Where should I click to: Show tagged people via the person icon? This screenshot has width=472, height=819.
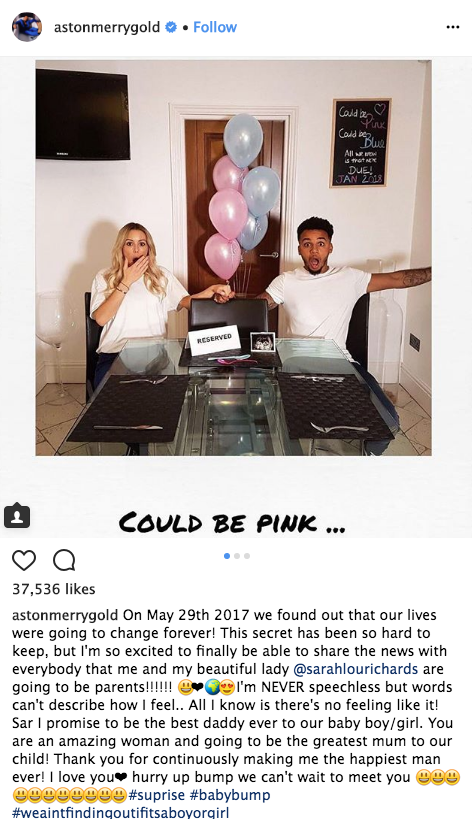[17, 516]
